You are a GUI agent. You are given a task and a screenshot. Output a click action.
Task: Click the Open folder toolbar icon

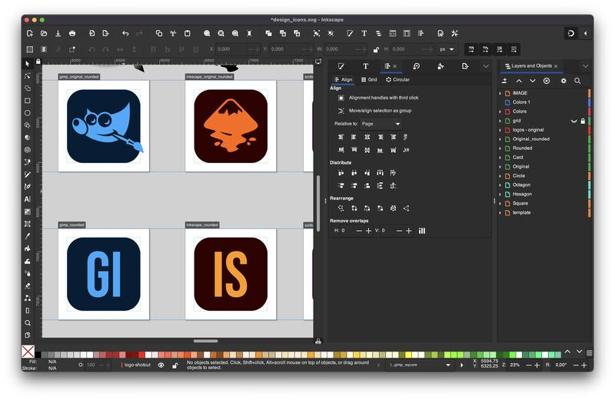[44, 34]
